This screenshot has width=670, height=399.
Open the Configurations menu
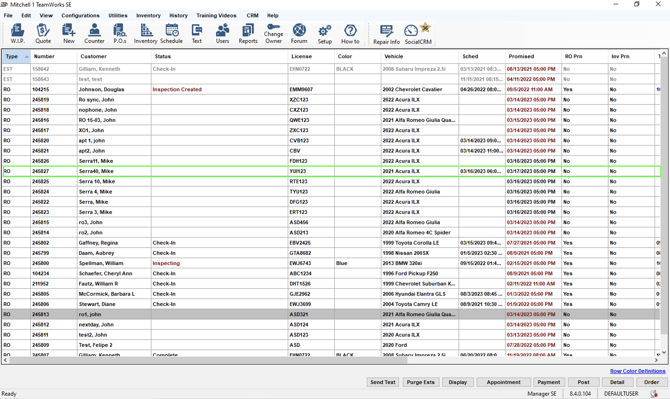tap(80, 15)
